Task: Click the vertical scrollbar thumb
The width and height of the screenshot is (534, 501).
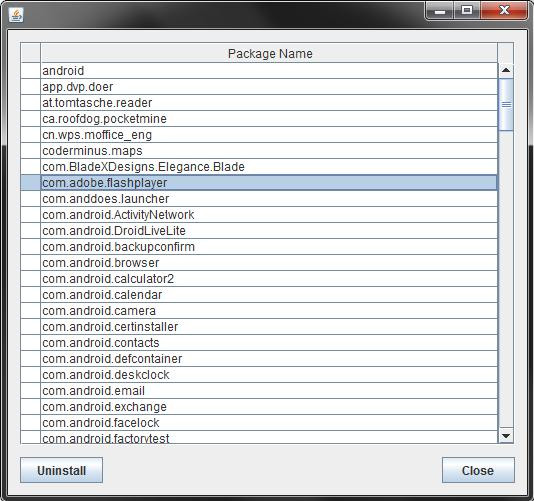Action: point(506,105)
